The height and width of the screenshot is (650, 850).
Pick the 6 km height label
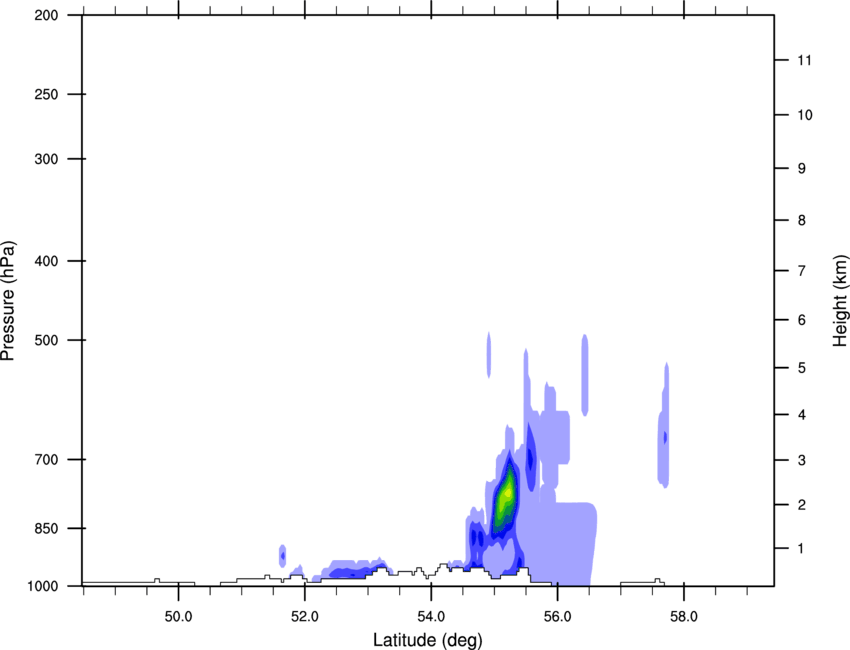click(x=802, y=320)
